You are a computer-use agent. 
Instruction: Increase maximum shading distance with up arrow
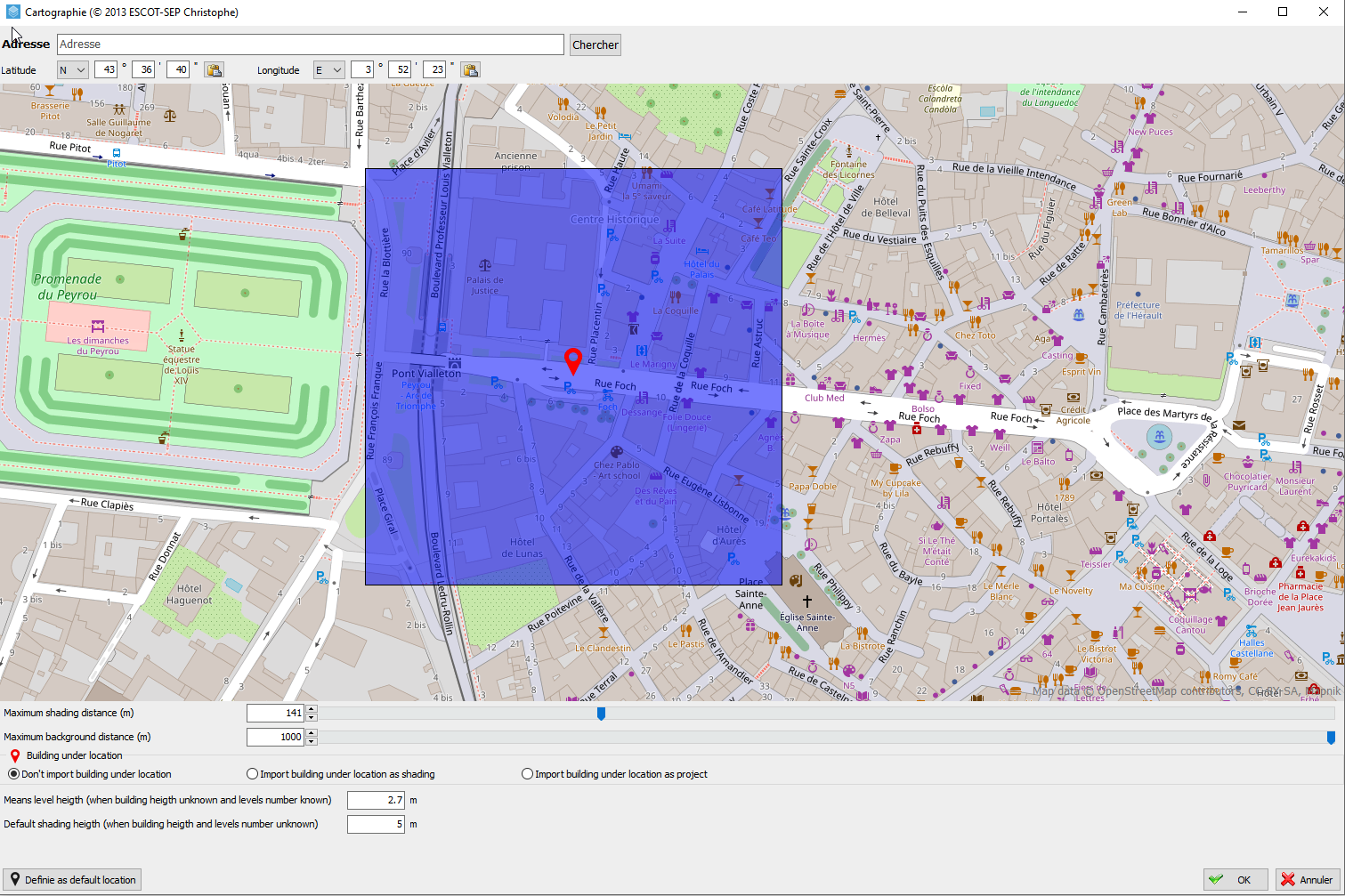pyautogui.click(x=312, y=709)
